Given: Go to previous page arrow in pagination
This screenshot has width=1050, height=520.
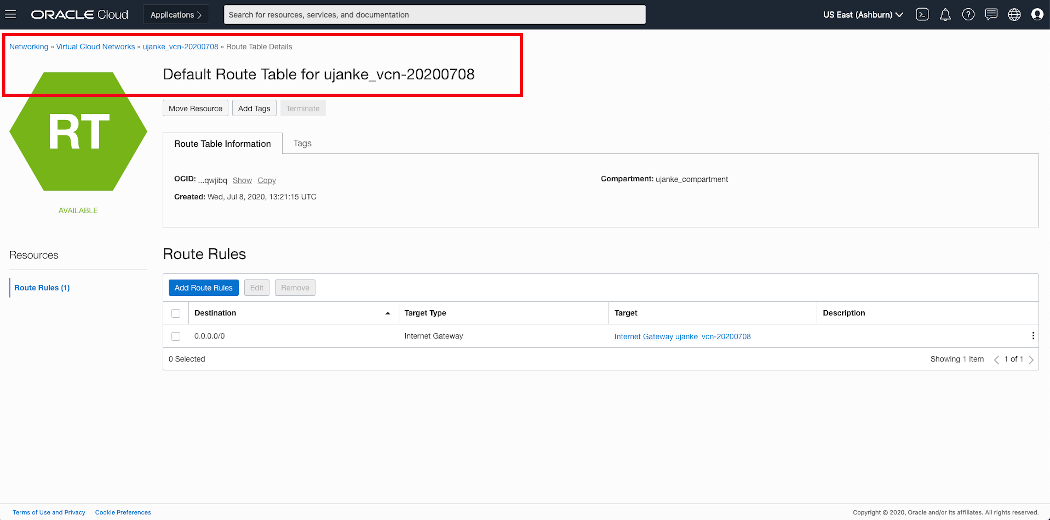Looking at the screenshot, I should pyautogui.click(x=996, y=359).
